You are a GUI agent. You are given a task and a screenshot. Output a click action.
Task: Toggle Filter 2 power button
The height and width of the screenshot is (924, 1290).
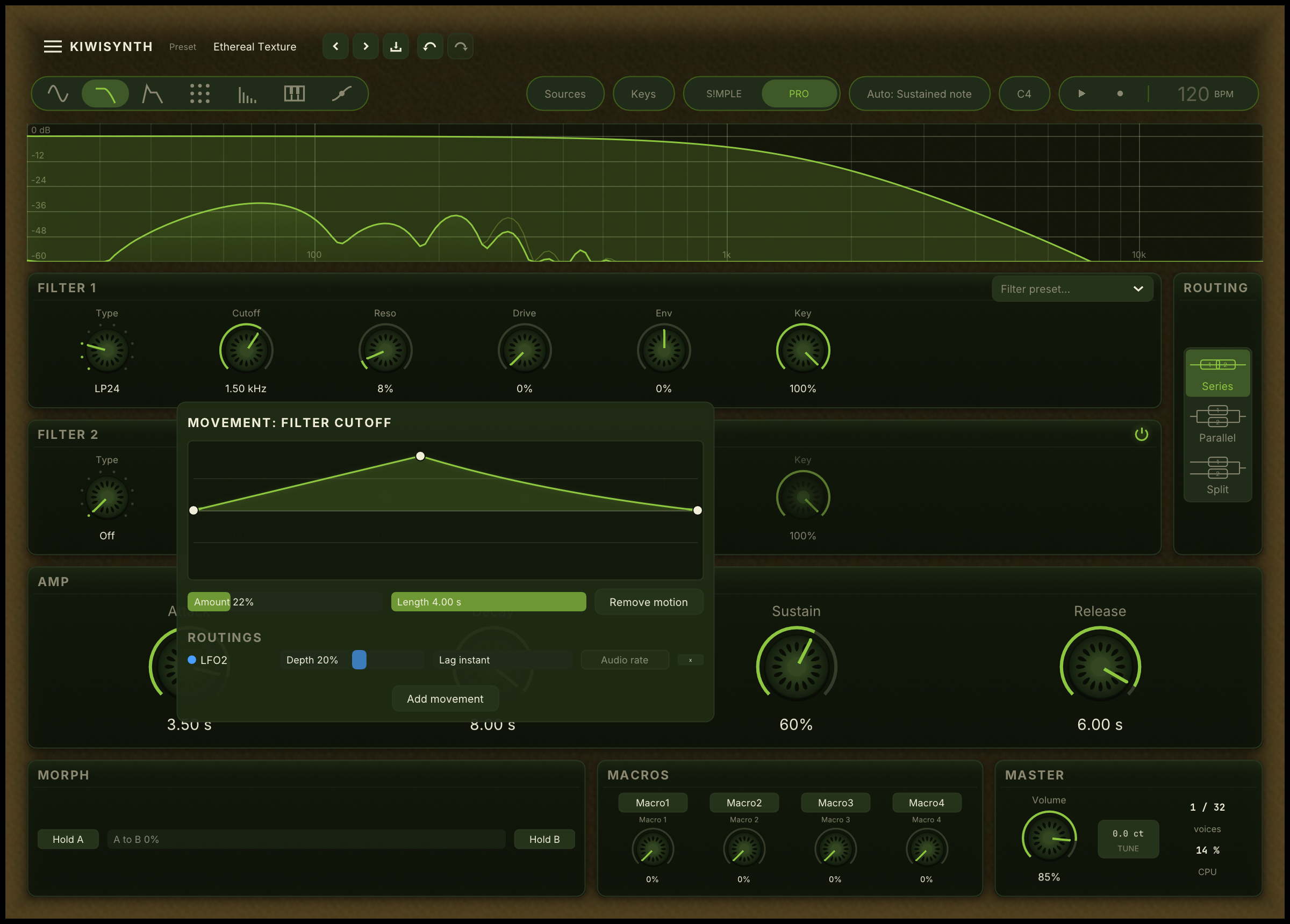coord(1141,435)
